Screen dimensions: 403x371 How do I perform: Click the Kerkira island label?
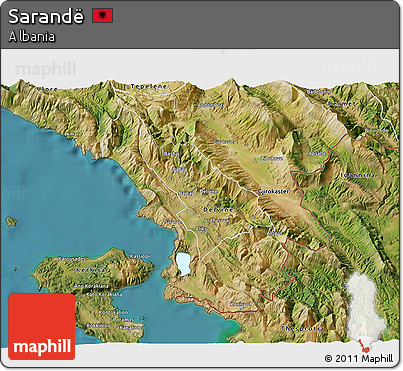click(x=91, y=270)
